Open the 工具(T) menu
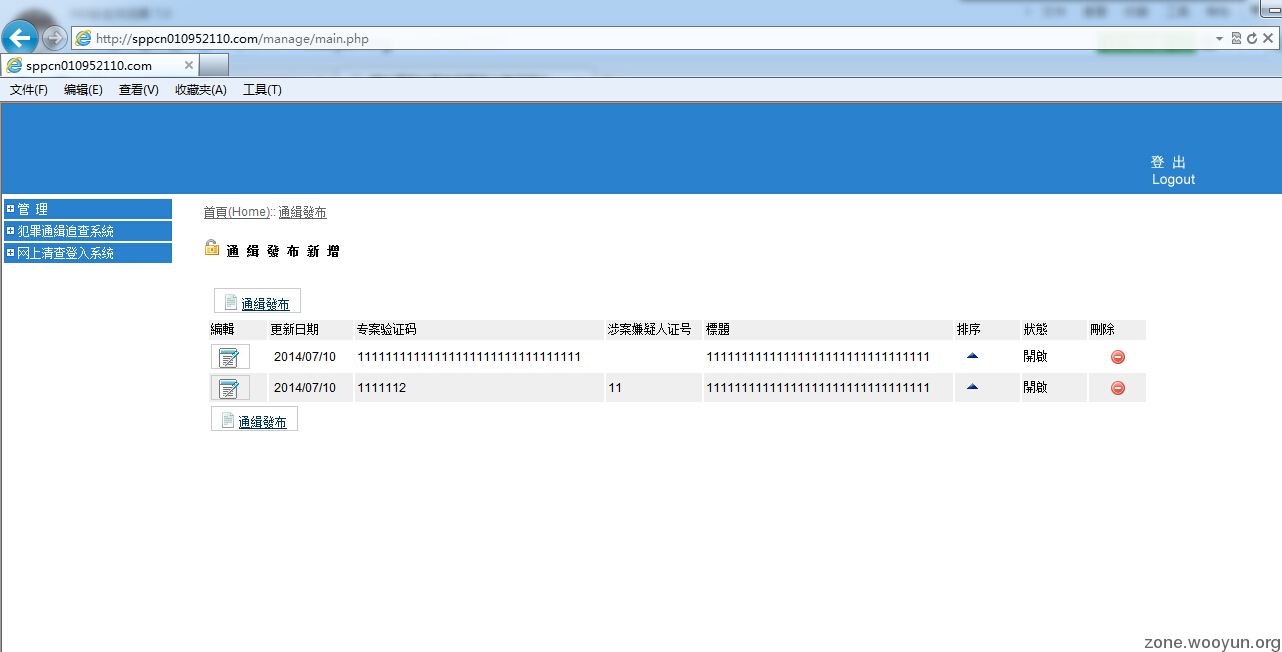Screen dimensions: 1282x652 [x=262, y=90]
